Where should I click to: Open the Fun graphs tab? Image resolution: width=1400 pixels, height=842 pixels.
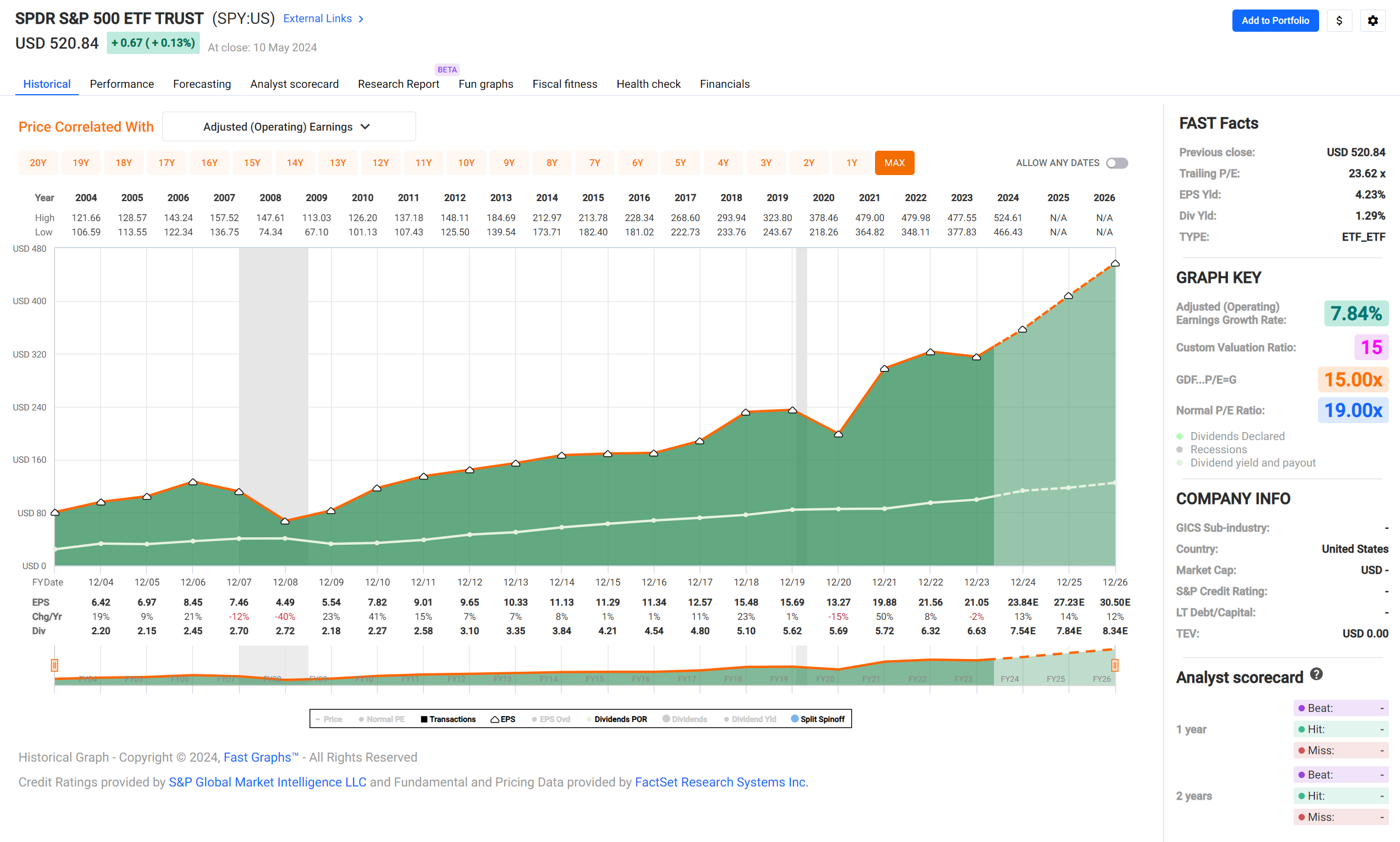point(486,84)
